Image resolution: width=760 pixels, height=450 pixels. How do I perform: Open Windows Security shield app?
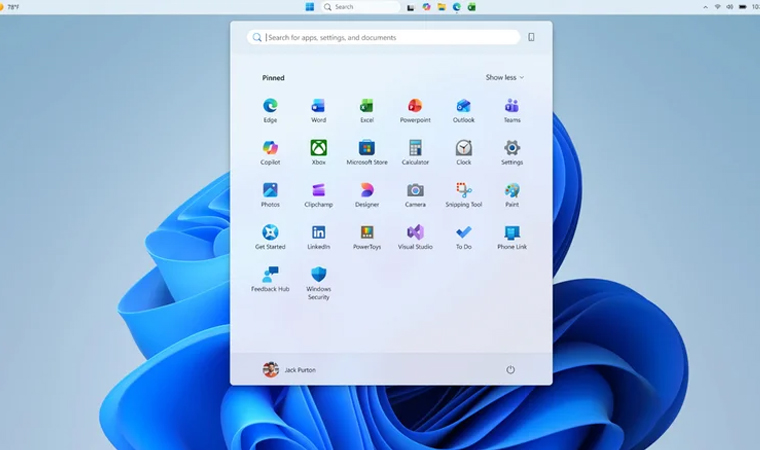[318, 283]
